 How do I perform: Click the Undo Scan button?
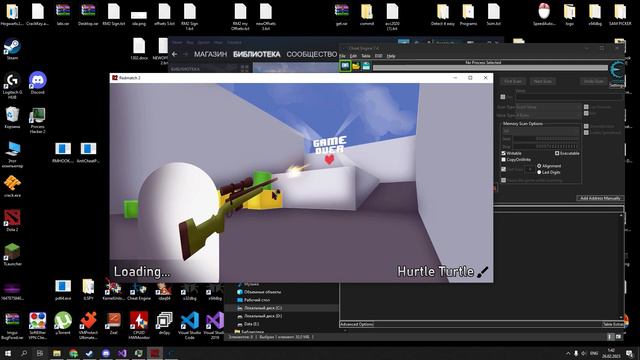[x=593, y=81]
